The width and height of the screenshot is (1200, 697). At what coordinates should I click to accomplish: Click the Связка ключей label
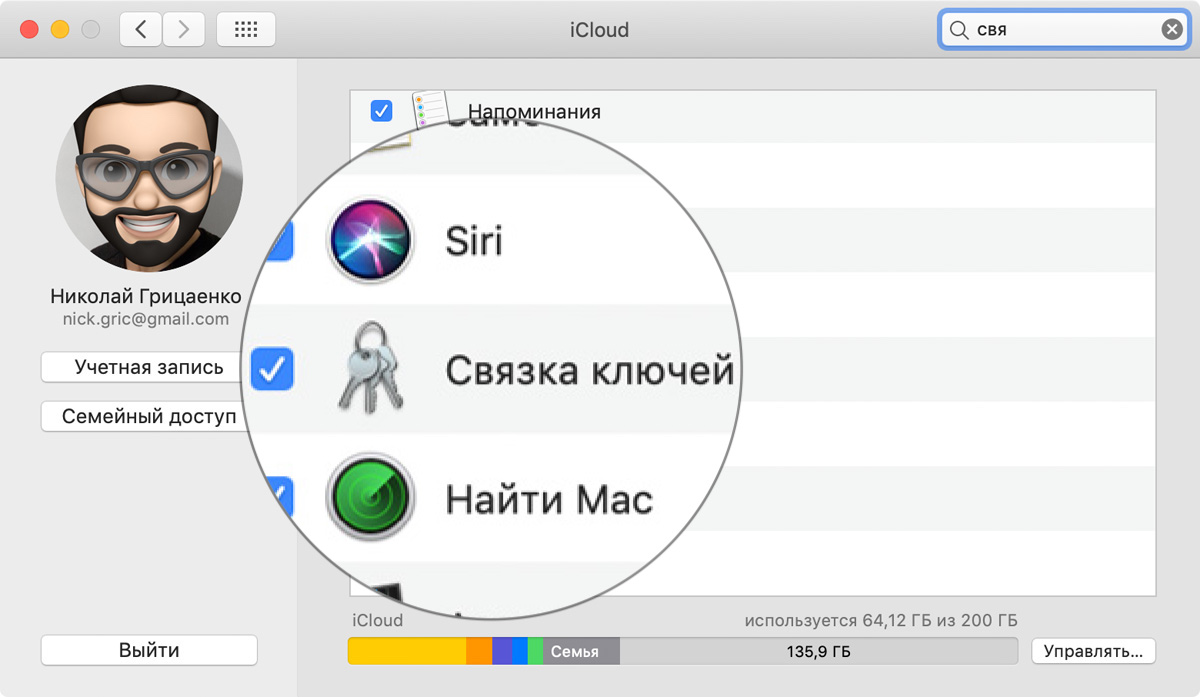tap(590, 371)
